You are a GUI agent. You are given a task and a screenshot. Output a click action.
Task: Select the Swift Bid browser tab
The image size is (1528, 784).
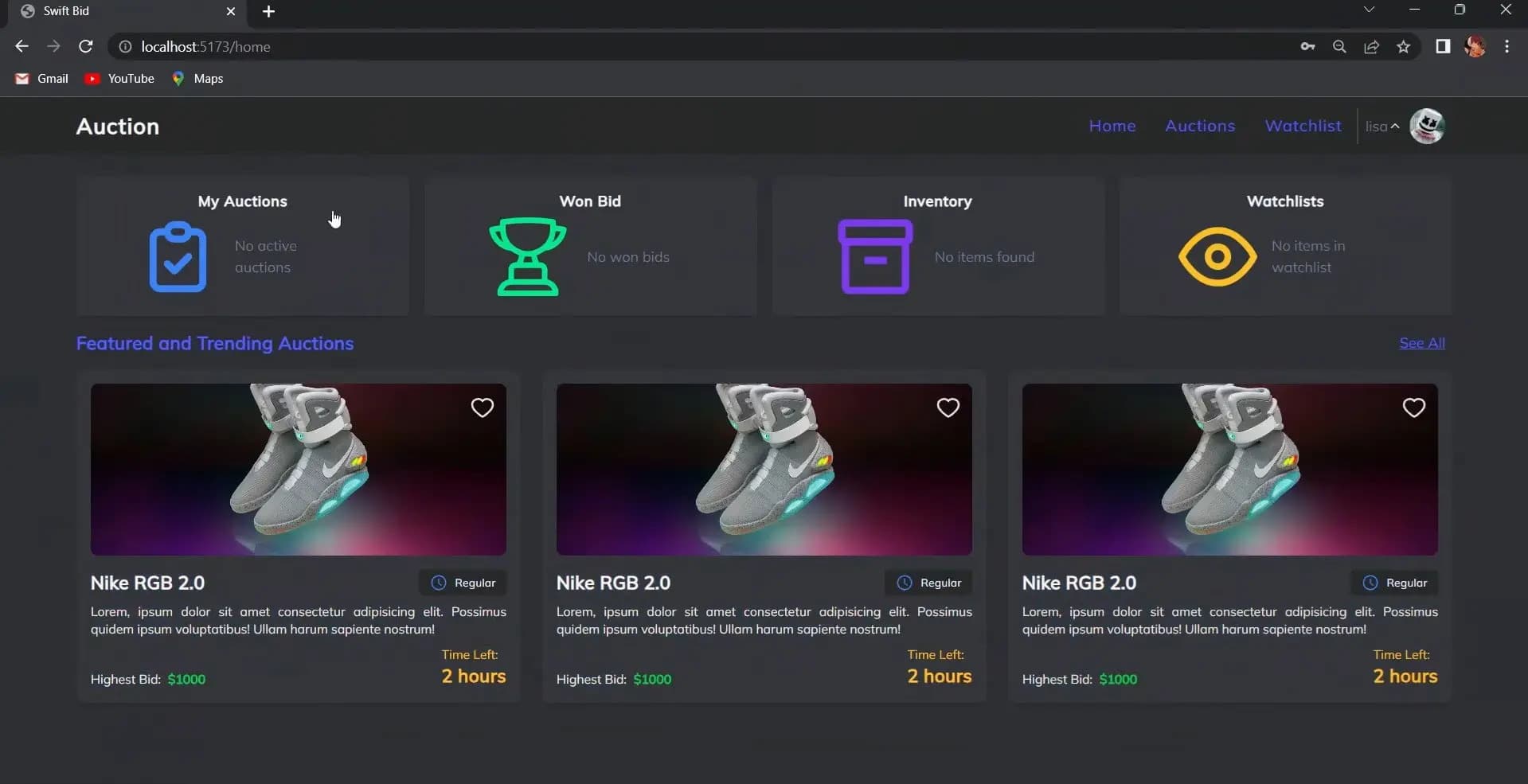click(127, 11)
